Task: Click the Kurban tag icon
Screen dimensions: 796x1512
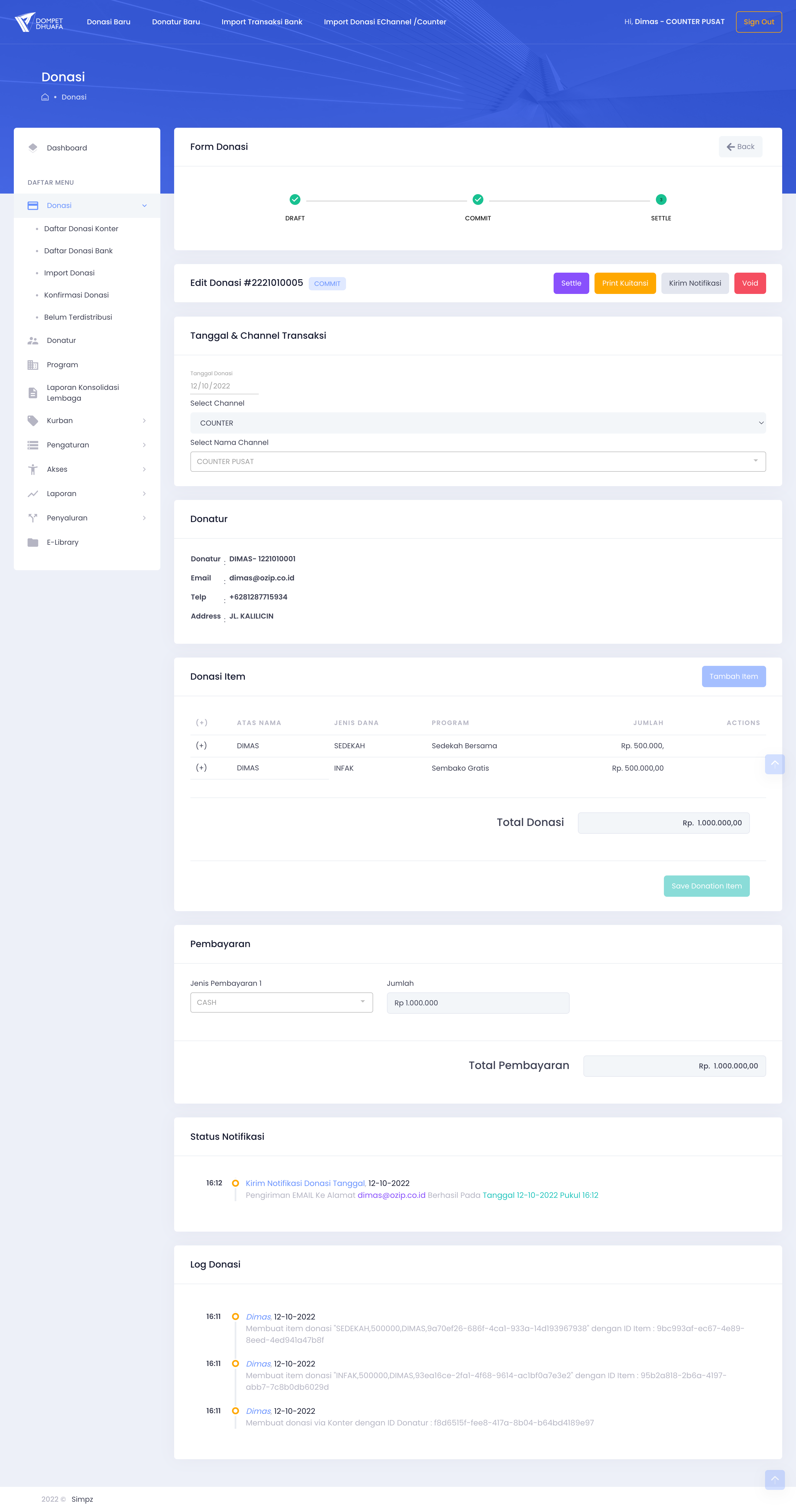Action: [33, 421]
